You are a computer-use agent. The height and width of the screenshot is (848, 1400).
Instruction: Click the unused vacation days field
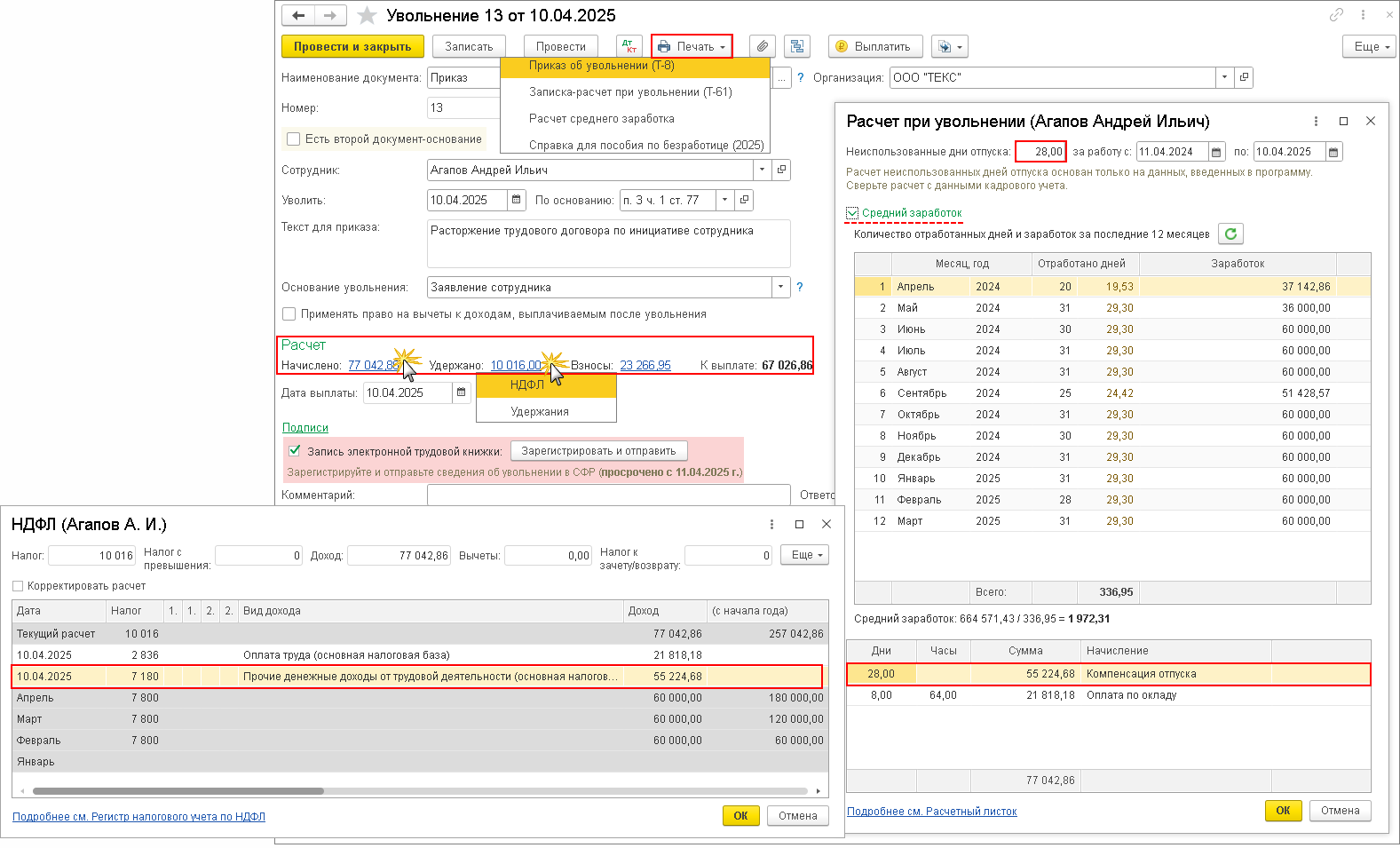click(1040, 151)
